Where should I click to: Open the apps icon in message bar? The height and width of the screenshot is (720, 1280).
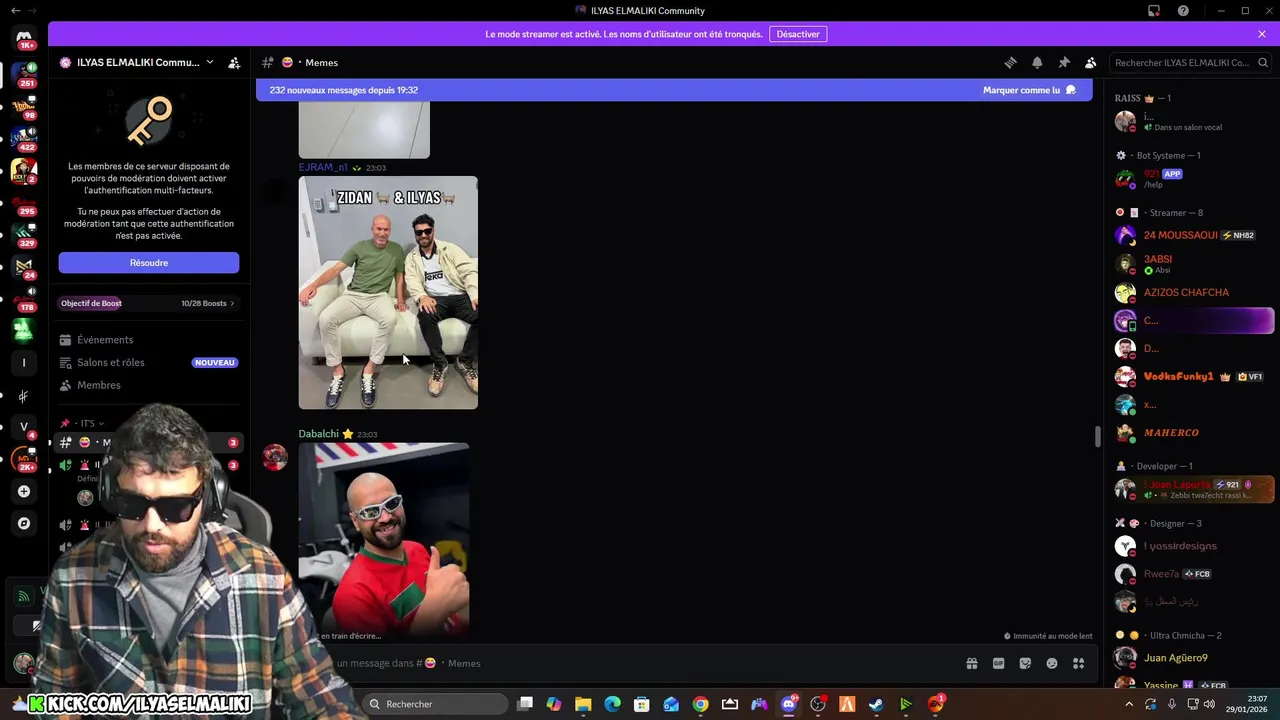pyautogui.click(x=1079, y=663)
